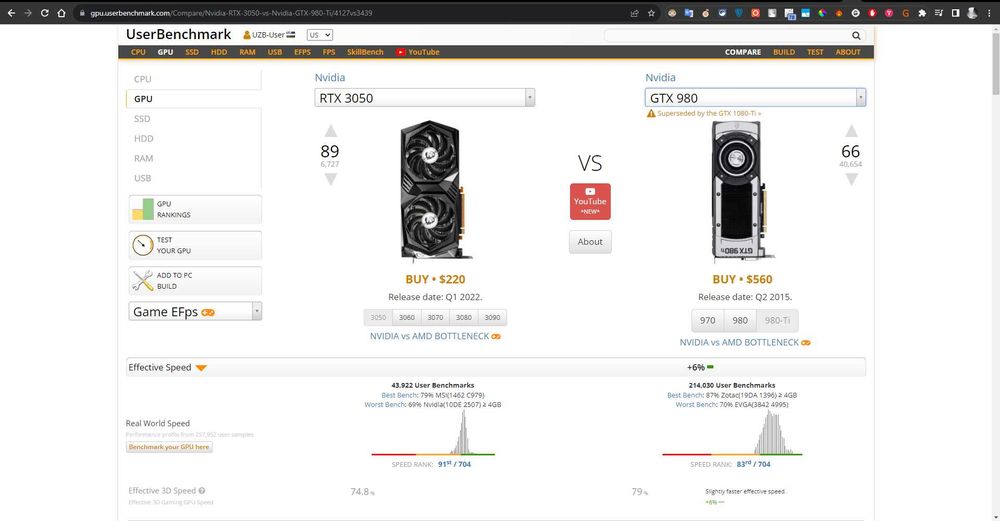Click GTX 980 speed rank 83rd / 704
Viewport: 1000px width, 521px height.
tap(753, 464)
